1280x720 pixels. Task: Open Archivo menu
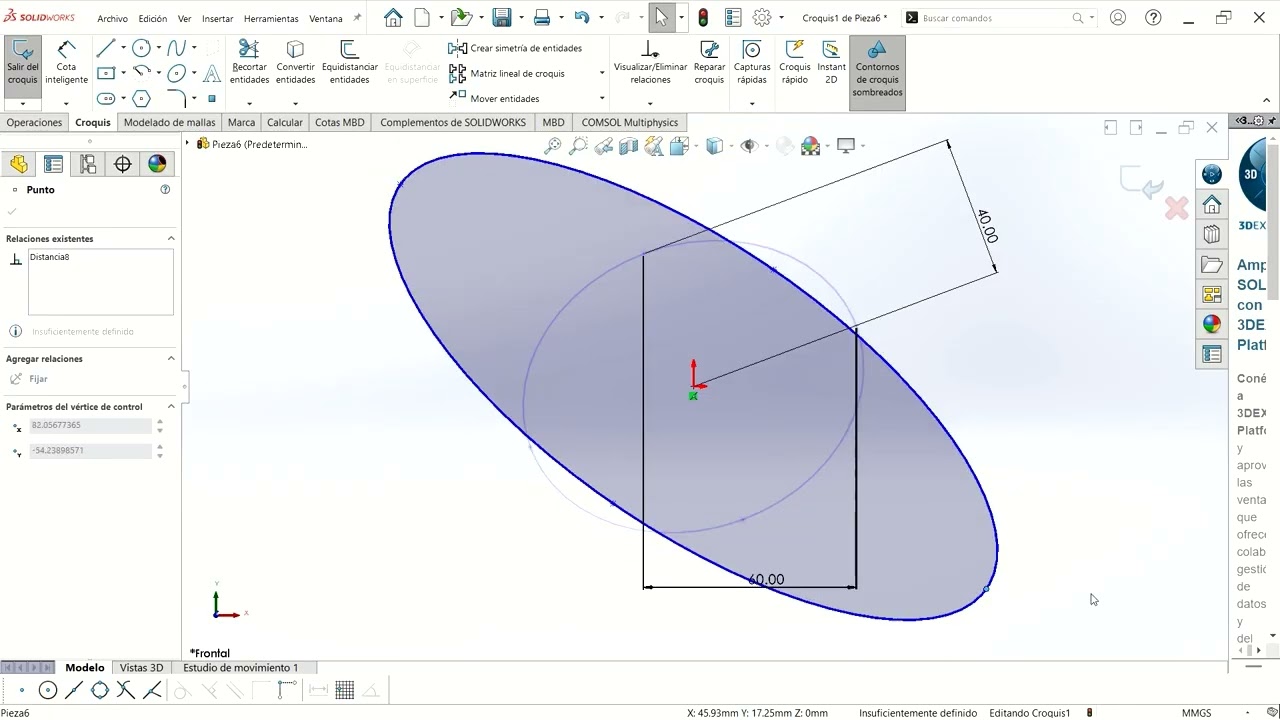pos(112,19)
